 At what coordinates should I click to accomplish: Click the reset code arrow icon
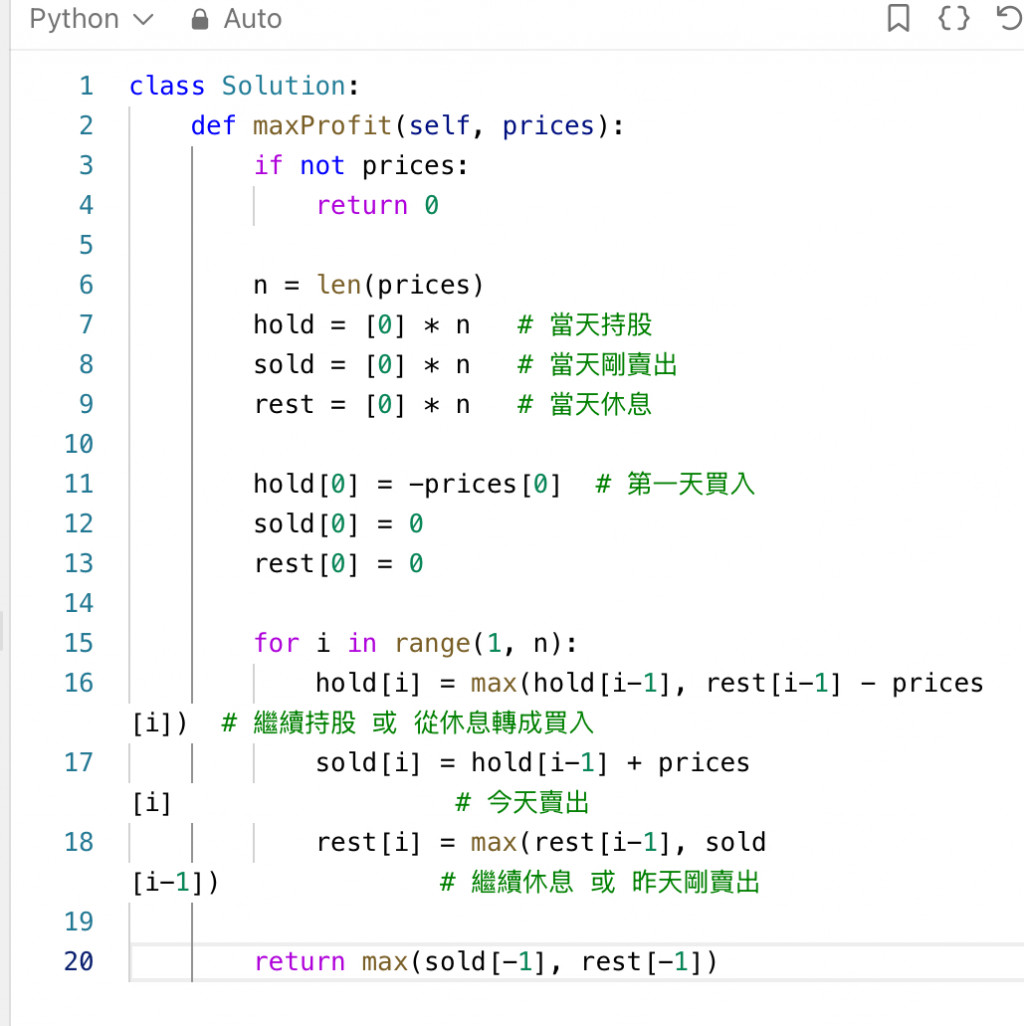point(1009,18)
